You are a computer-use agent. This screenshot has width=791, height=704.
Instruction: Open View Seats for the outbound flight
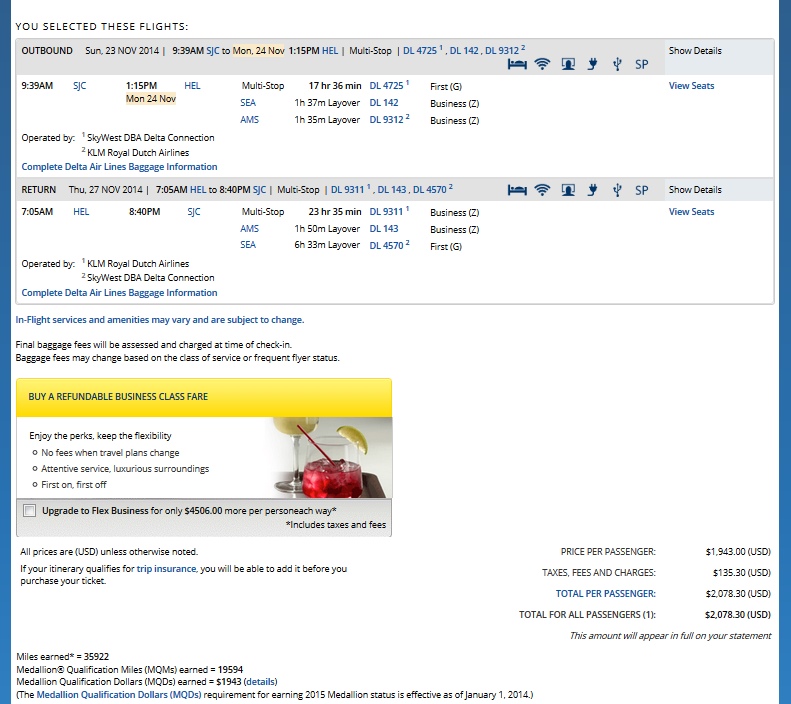(x=691, y=86)
